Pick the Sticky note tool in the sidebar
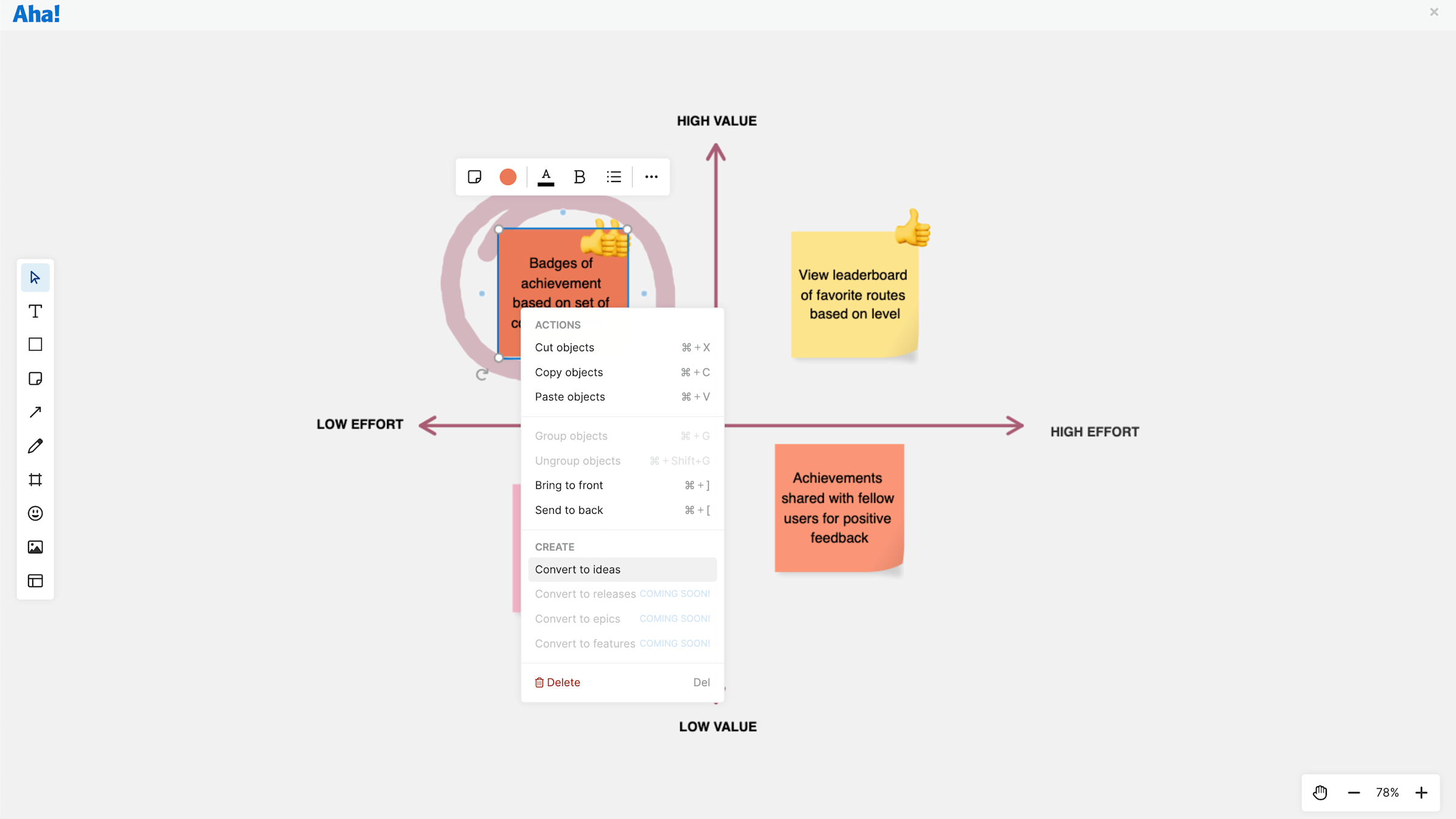The width and height of the screenshot is (1456, 819). [35, 378]
